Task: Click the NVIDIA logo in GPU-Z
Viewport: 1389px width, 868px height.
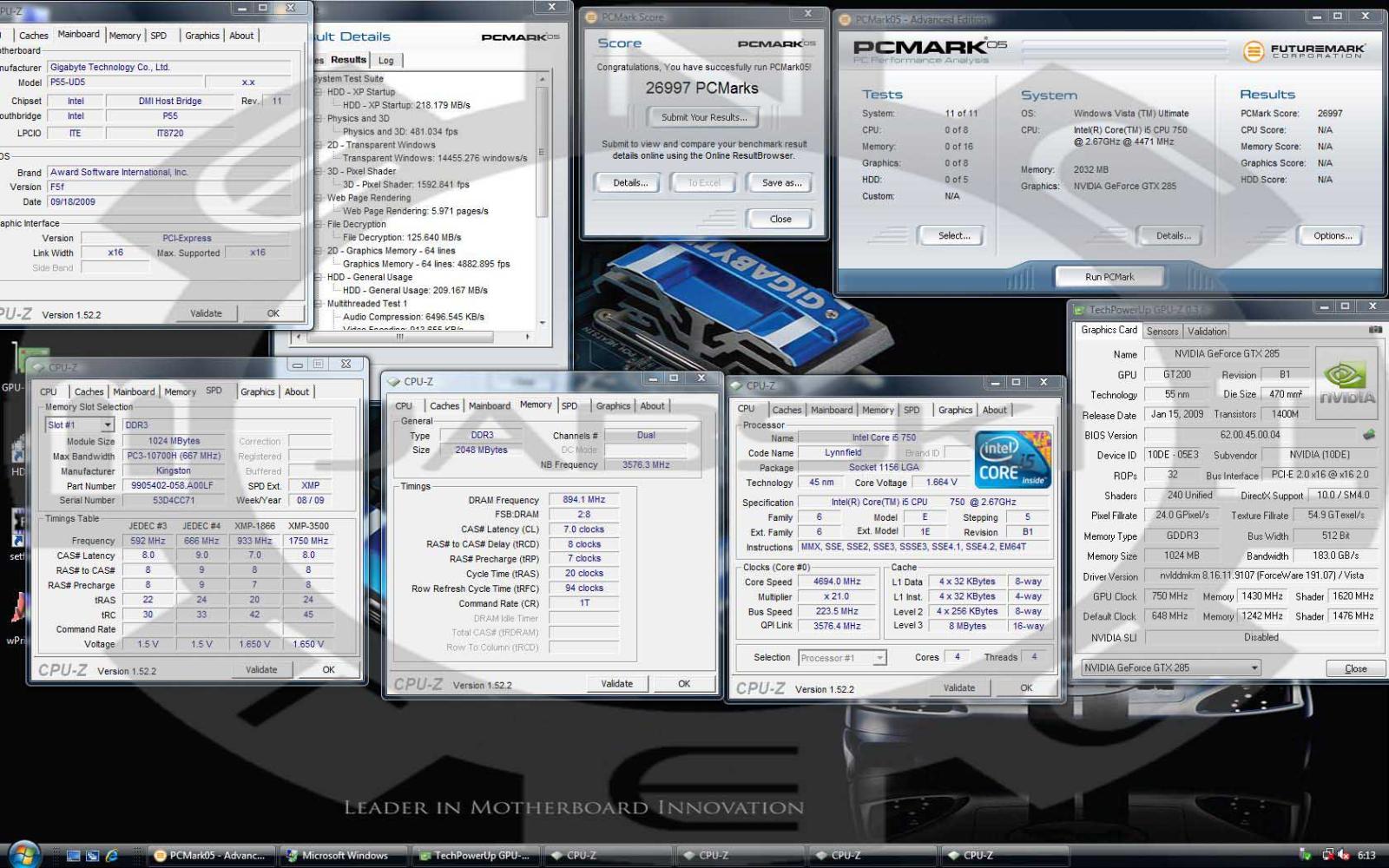Action: click(x=1346, y=384)
